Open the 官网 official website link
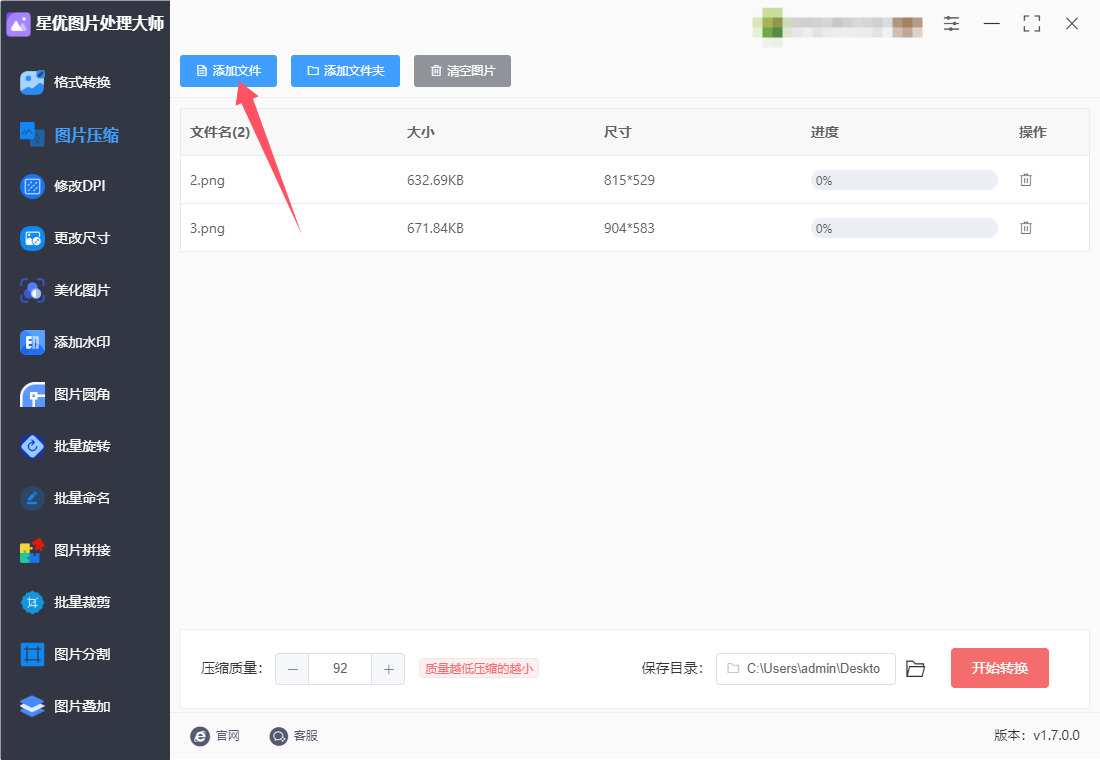1100x760 pixels. [215, 735]
